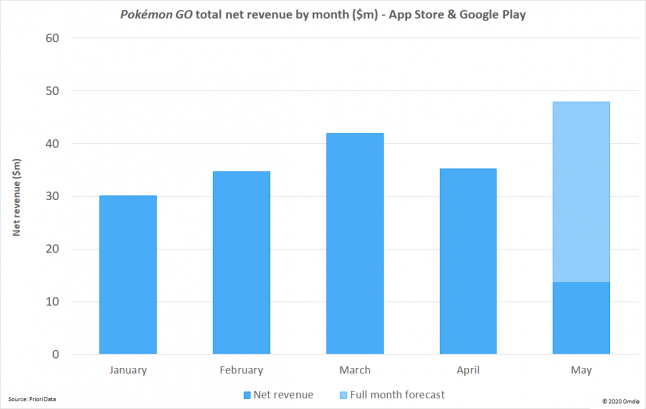Image resolution: width=646 pixels, height=409 pixels.
Task: Click the Pokémon GO chart title
Action: point(323,14)
